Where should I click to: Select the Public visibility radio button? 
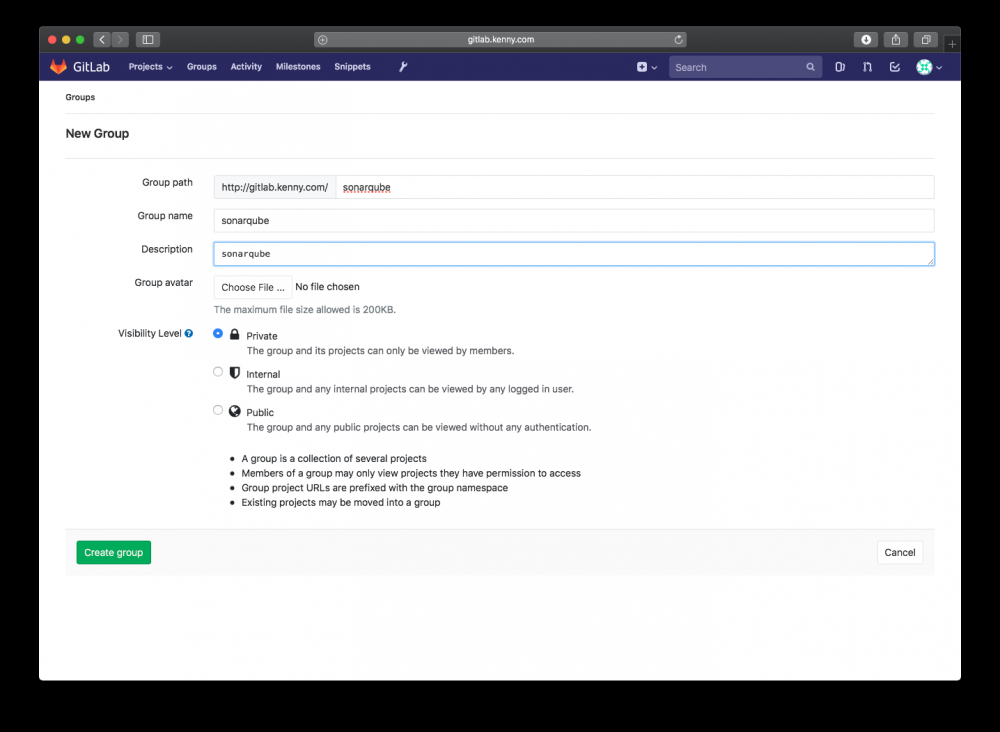coord(218,410)
